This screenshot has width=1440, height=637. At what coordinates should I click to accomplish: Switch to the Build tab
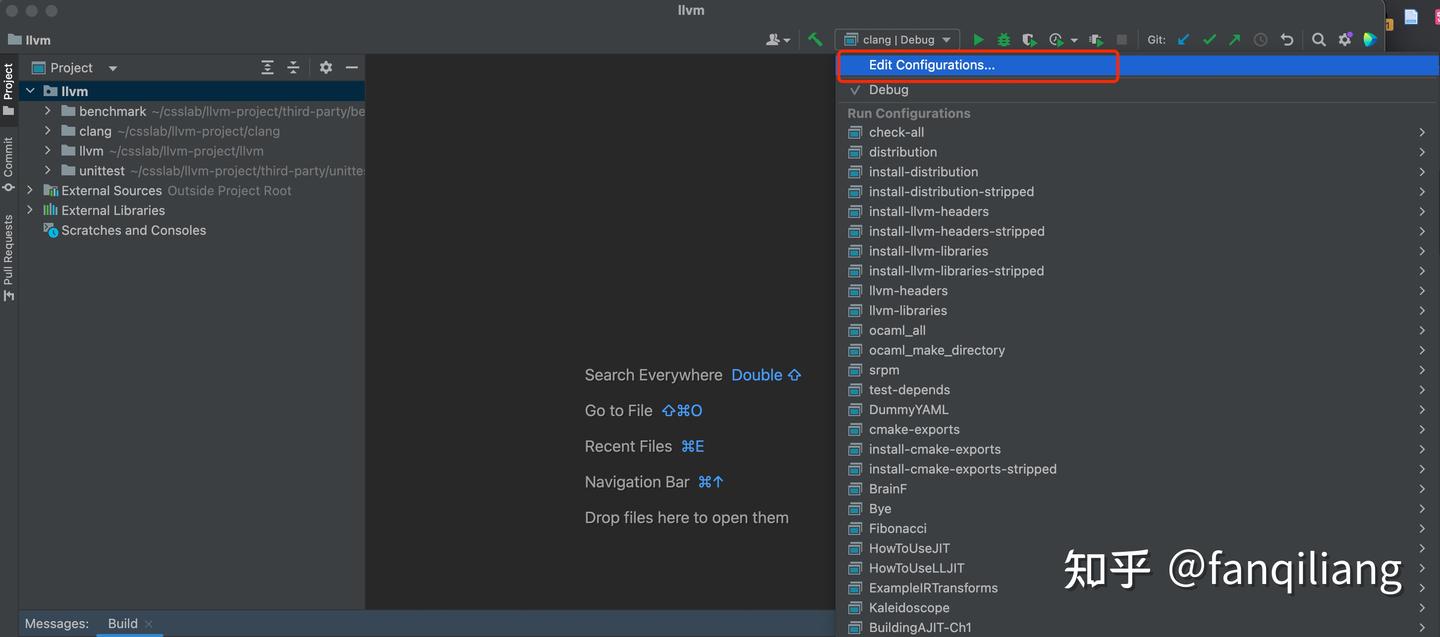coord(123,623)
